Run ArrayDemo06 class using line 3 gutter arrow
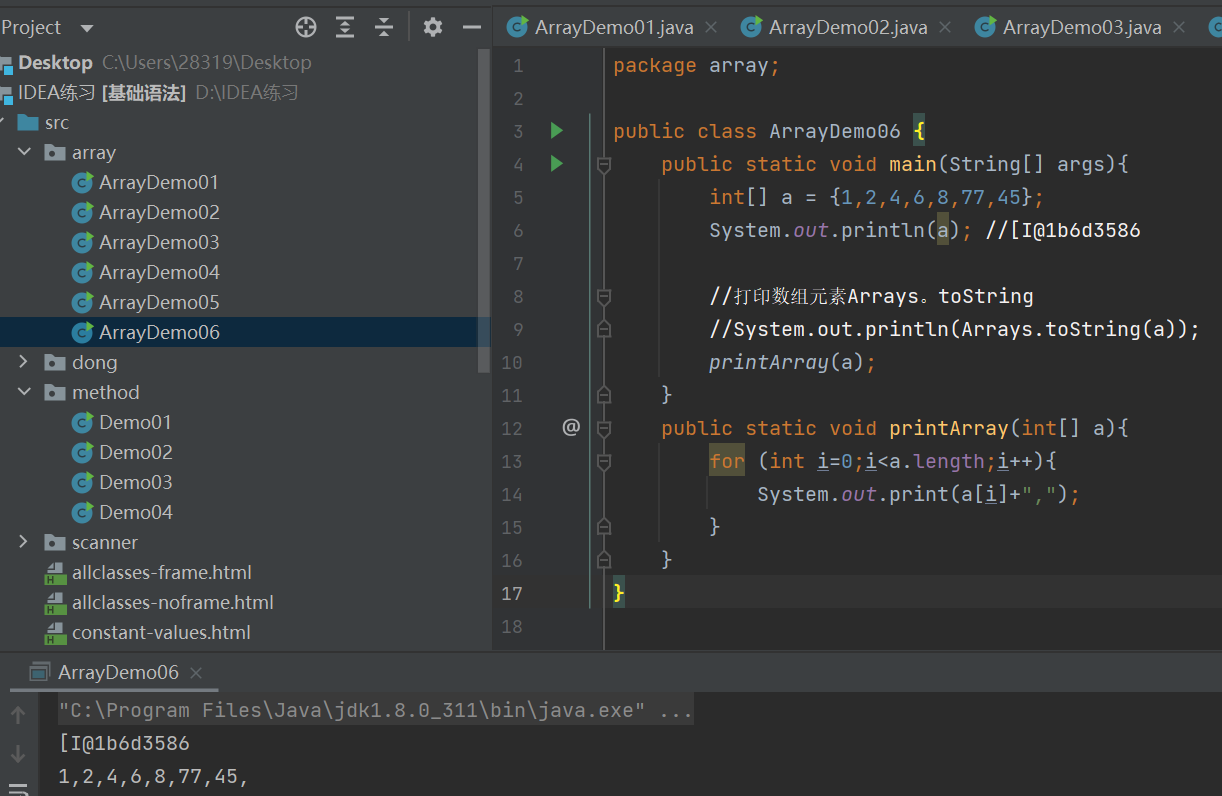The width and height of the screenshot is (1222, 796). (557, 130)
